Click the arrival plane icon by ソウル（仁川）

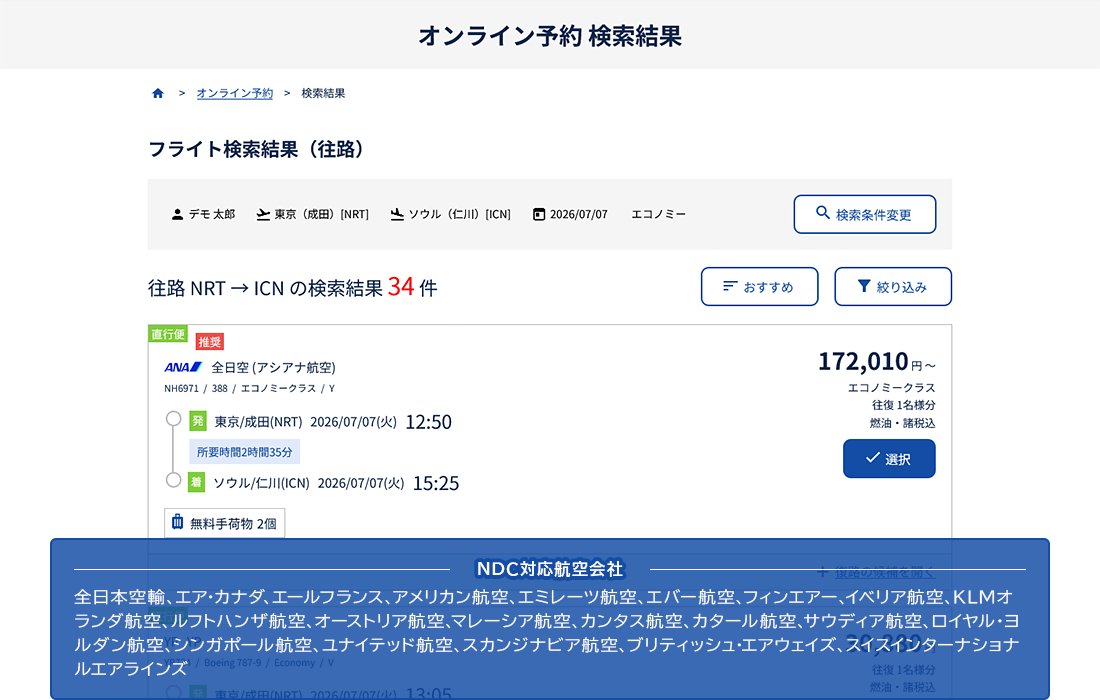[x=397, y=215]
